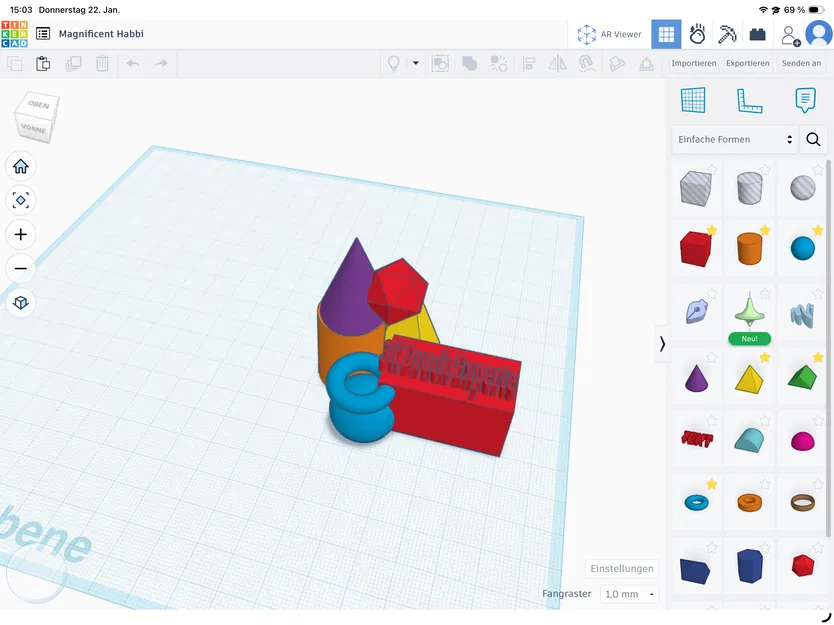Toggle the show-all hidden objects lightbulb
Screen dimensions: 834x625
[x=394, y=63]
